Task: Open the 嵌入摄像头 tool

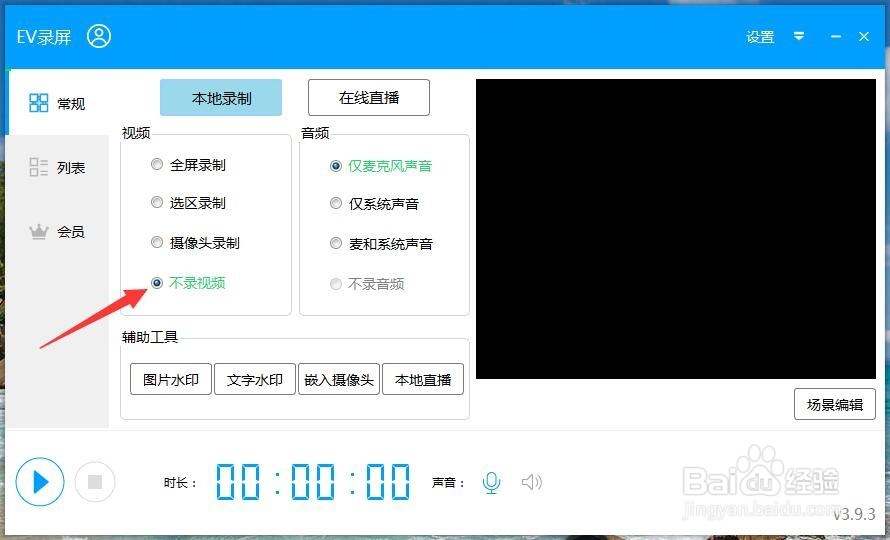Action: 339,379
